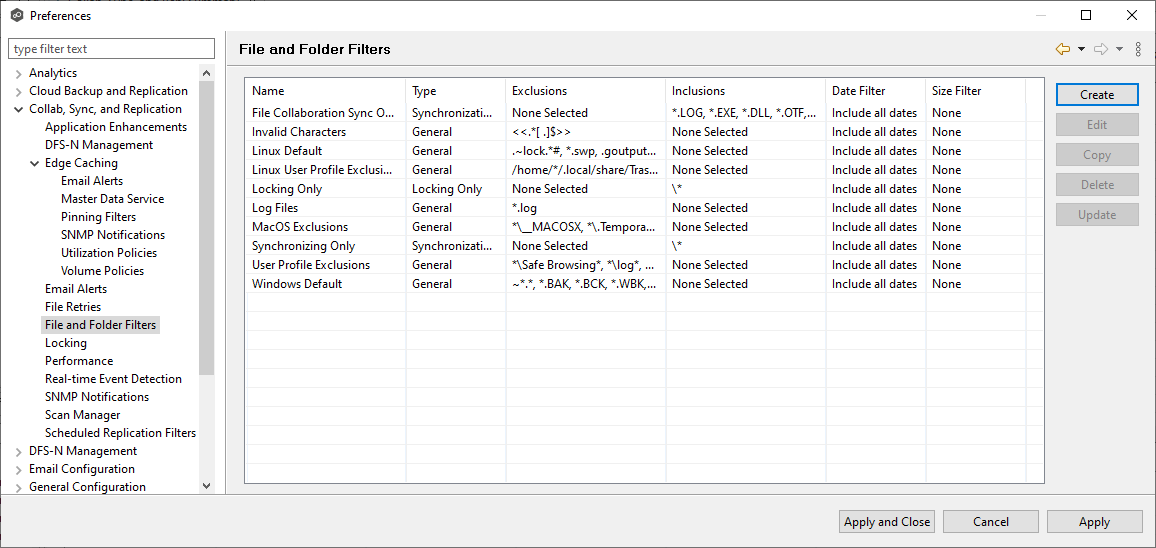Select Scan Manager tree item
Image resolution: width=1156 pixels, height=548 pixels.
click(83, 415)
